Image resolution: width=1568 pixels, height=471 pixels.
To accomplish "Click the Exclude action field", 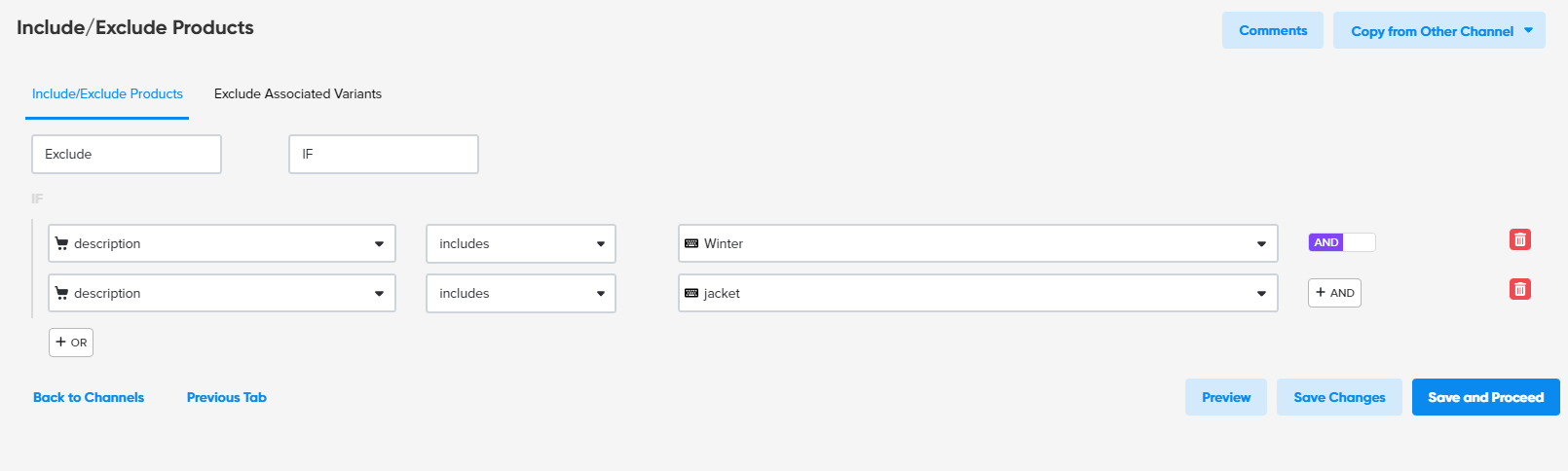I will click(127, 154).
